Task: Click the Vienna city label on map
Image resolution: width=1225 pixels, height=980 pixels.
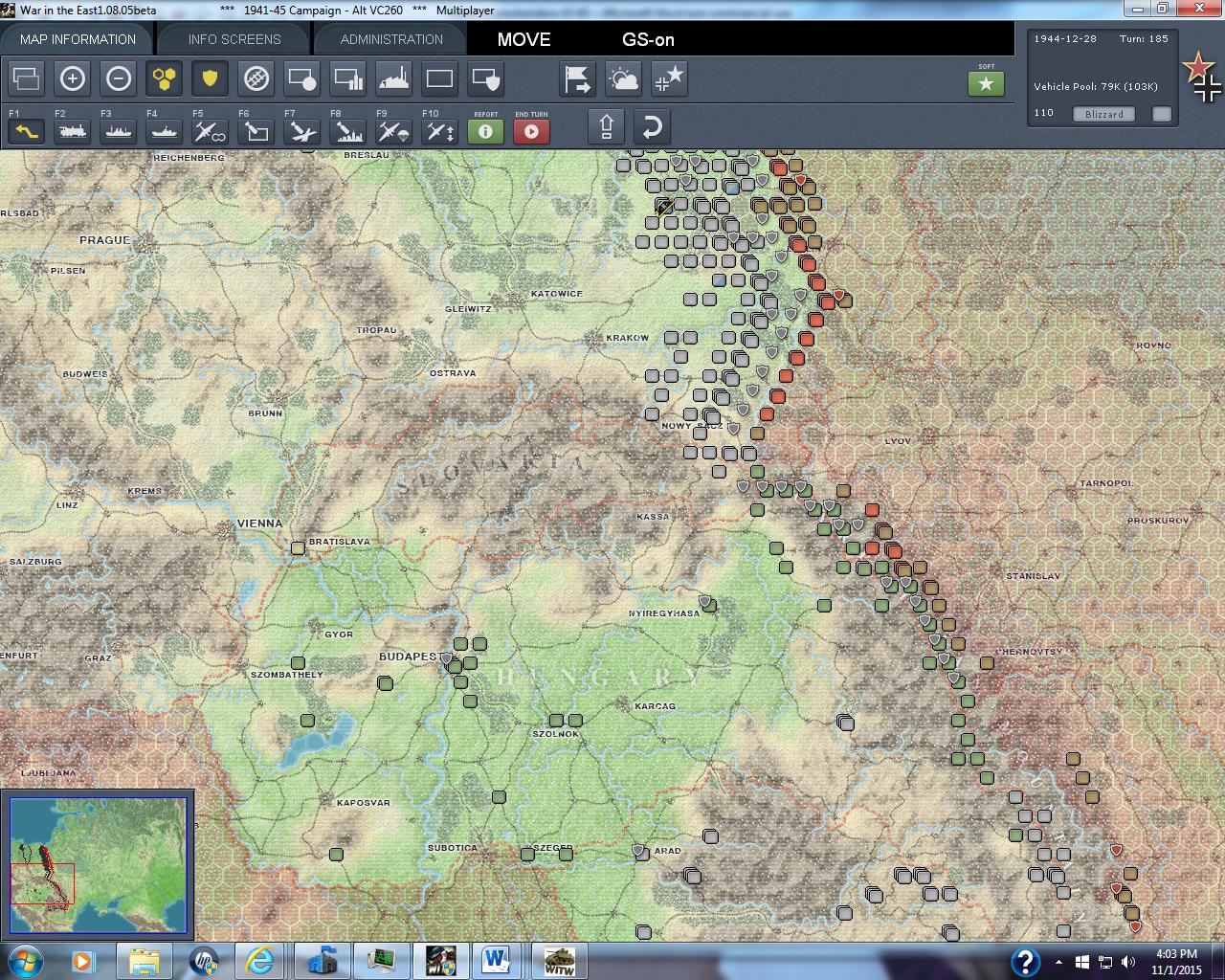Action: pos(259,523)
